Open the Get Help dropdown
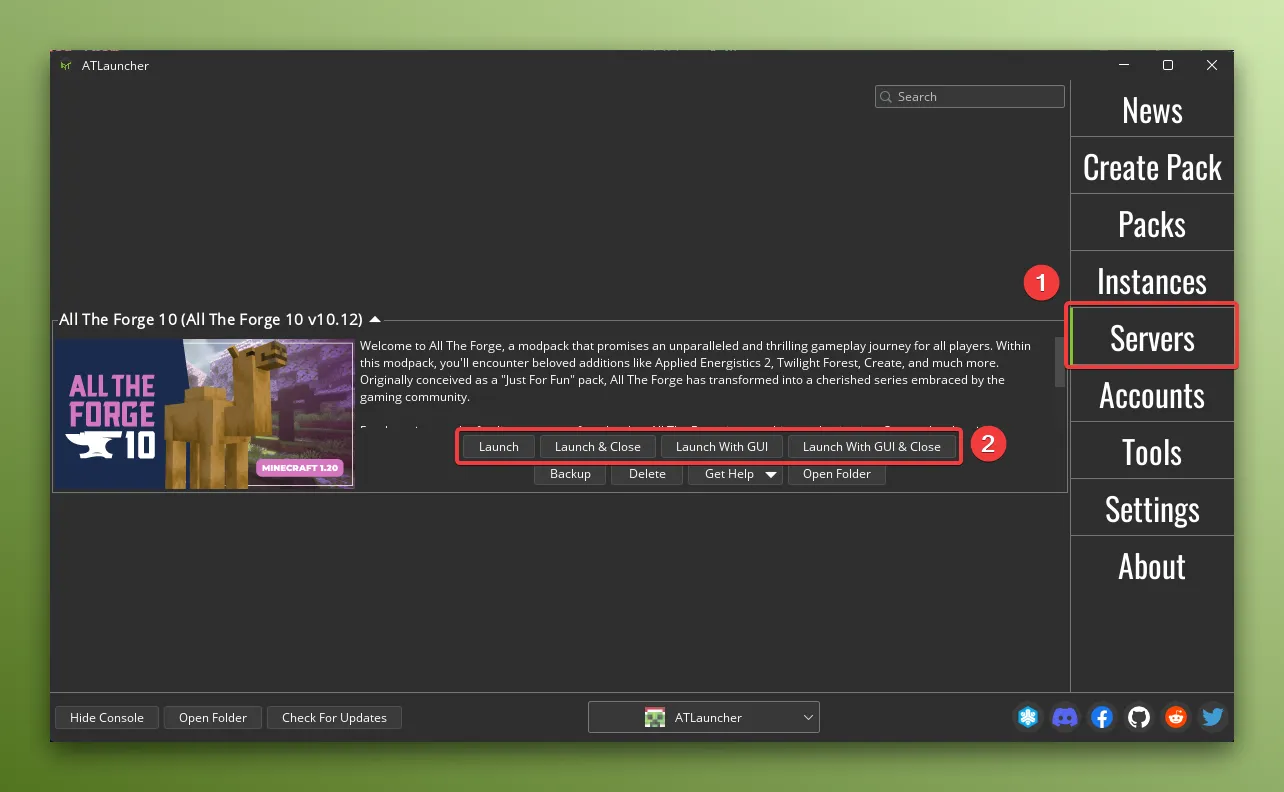Screen dimensions: 1284x792 pyautogui.click(x=735, y=474)
